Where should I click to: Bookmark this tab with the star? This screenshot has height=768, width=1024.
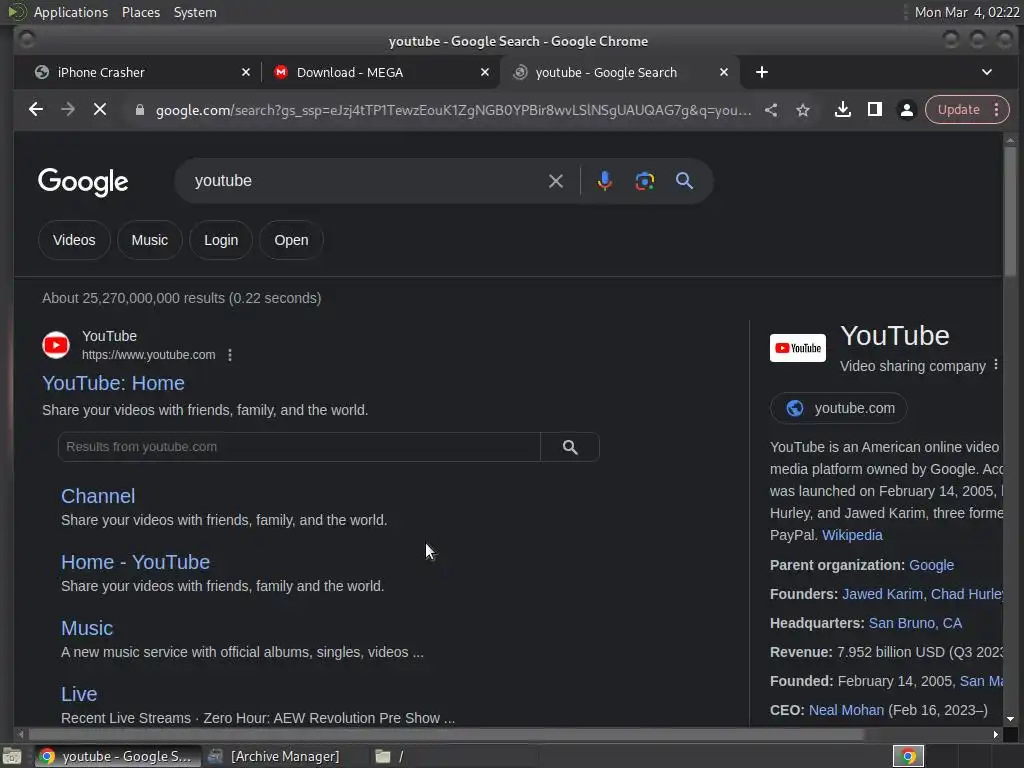[803, 110]
